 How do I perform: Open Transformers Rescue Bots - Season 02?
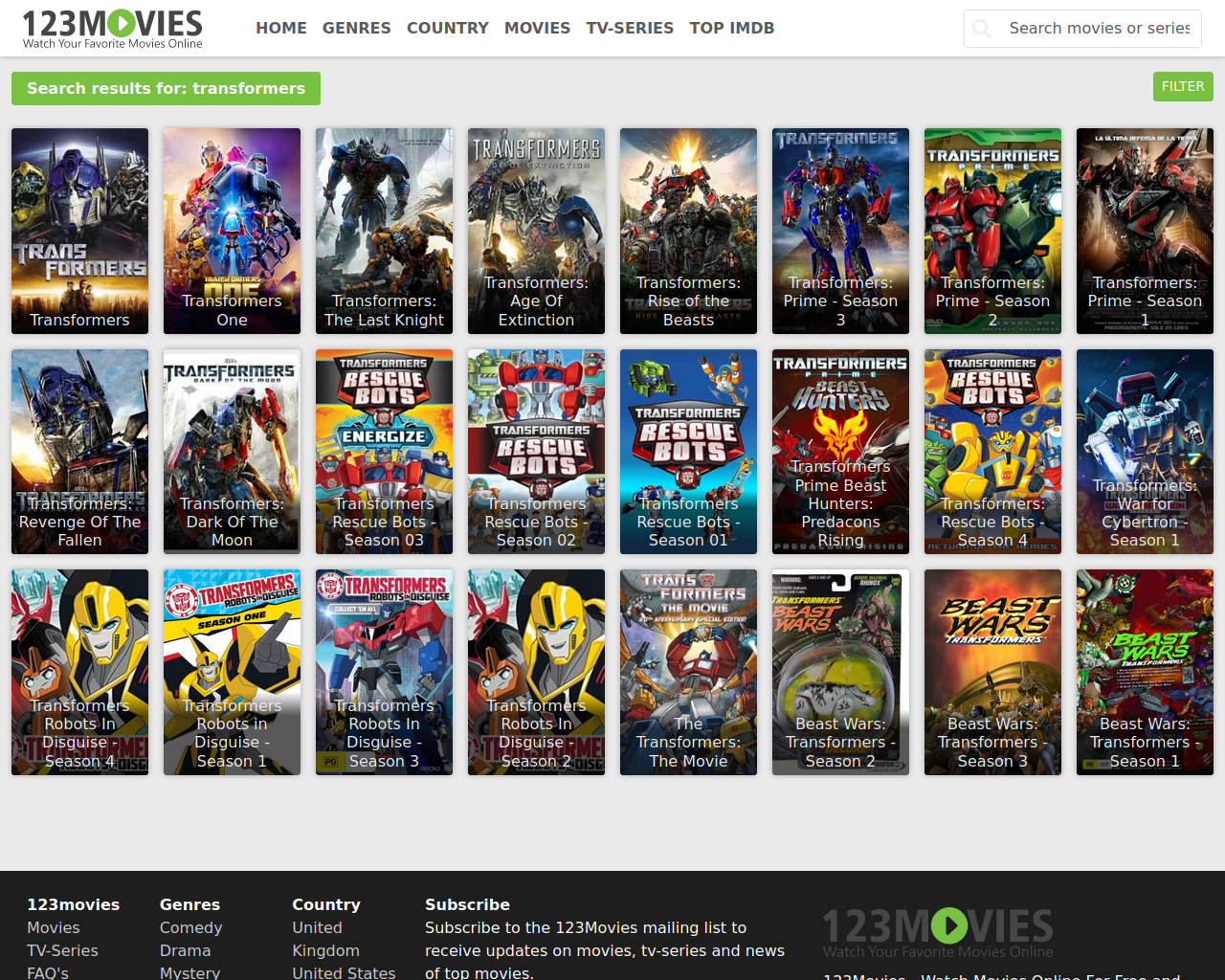(x=536, y=452)
